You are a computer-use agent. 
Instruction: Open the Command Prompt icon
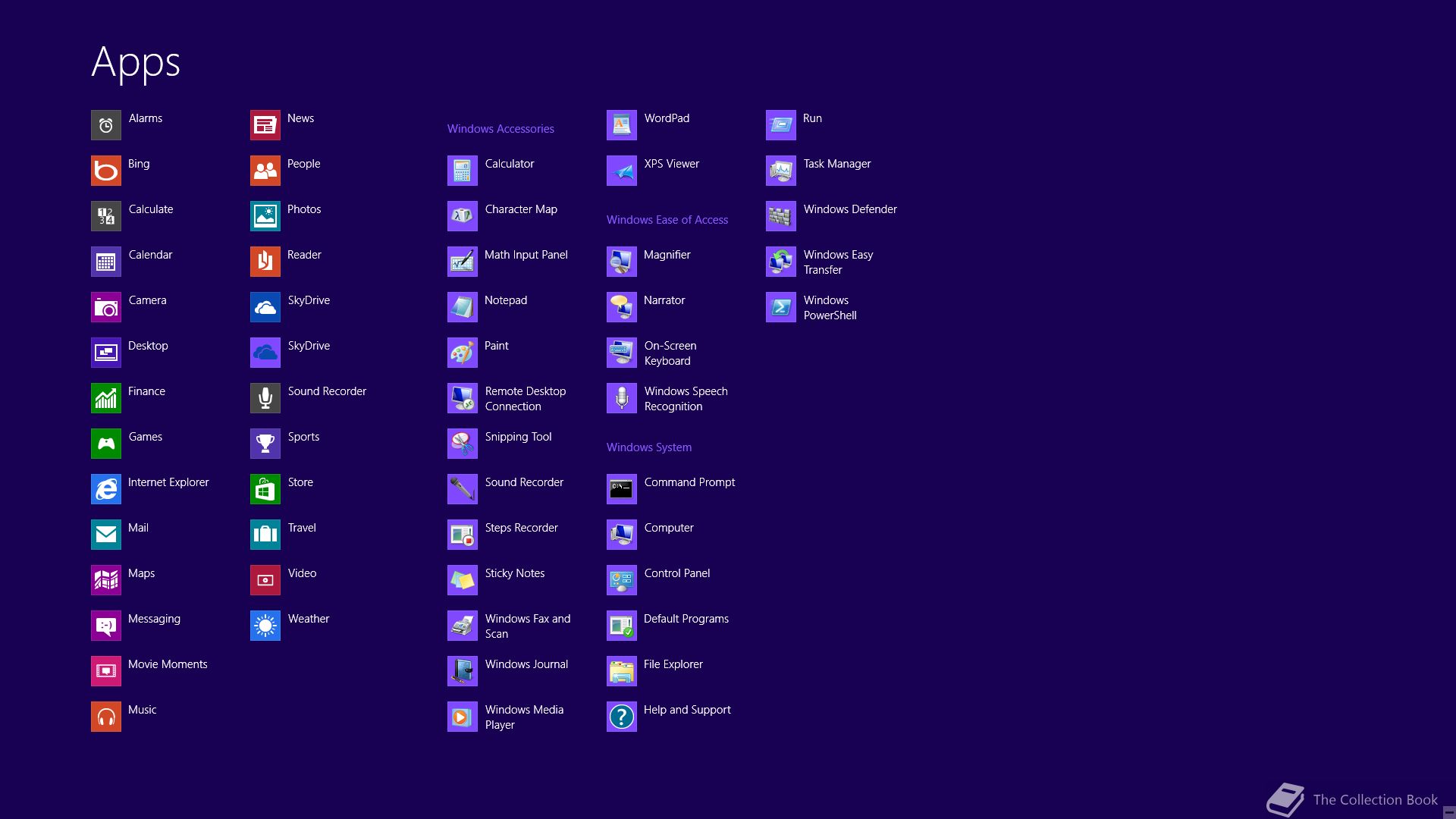(622, 489)
